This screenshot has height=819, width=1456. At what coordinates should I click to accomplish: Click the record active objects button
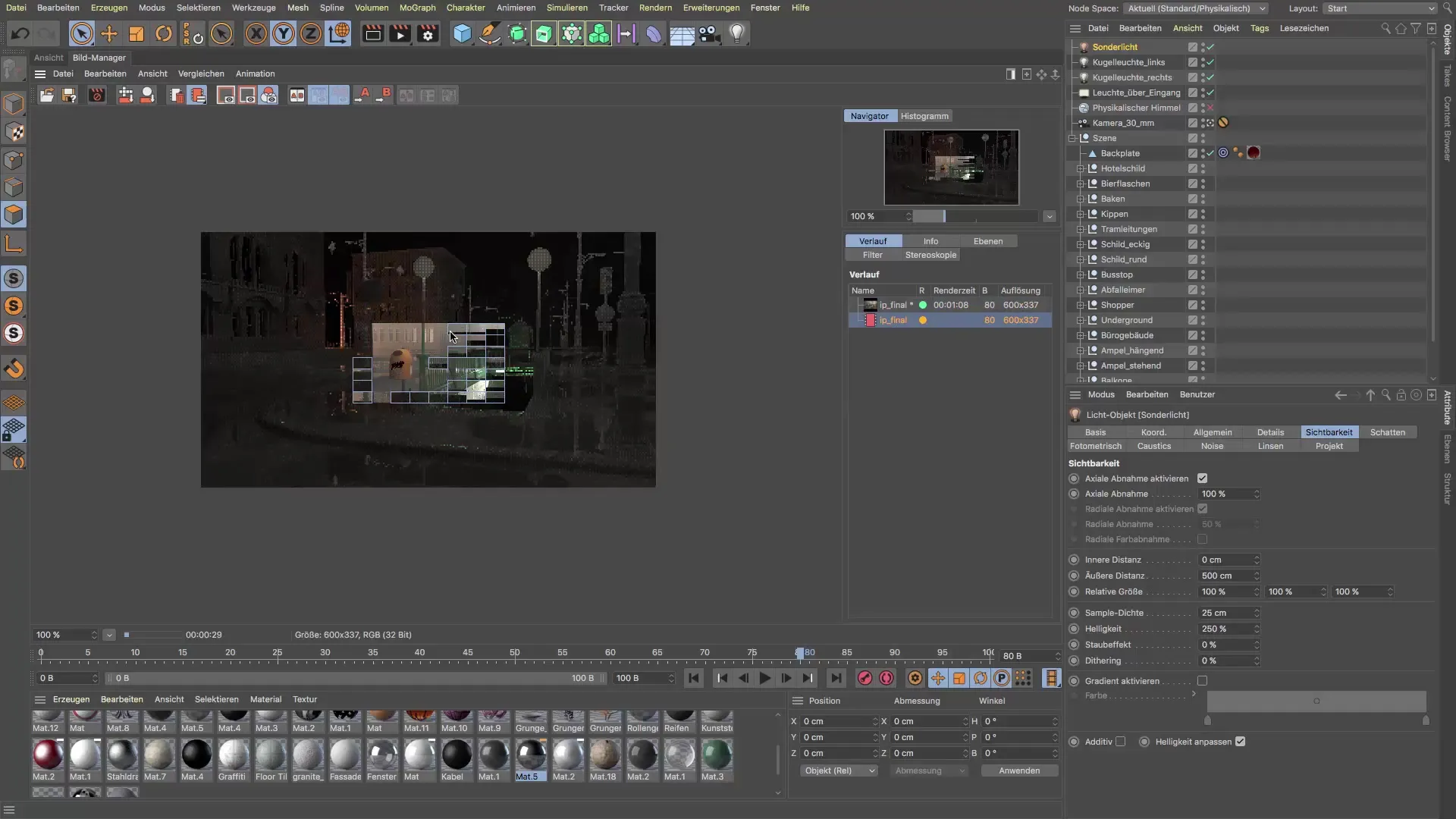(x=865, y=679)
